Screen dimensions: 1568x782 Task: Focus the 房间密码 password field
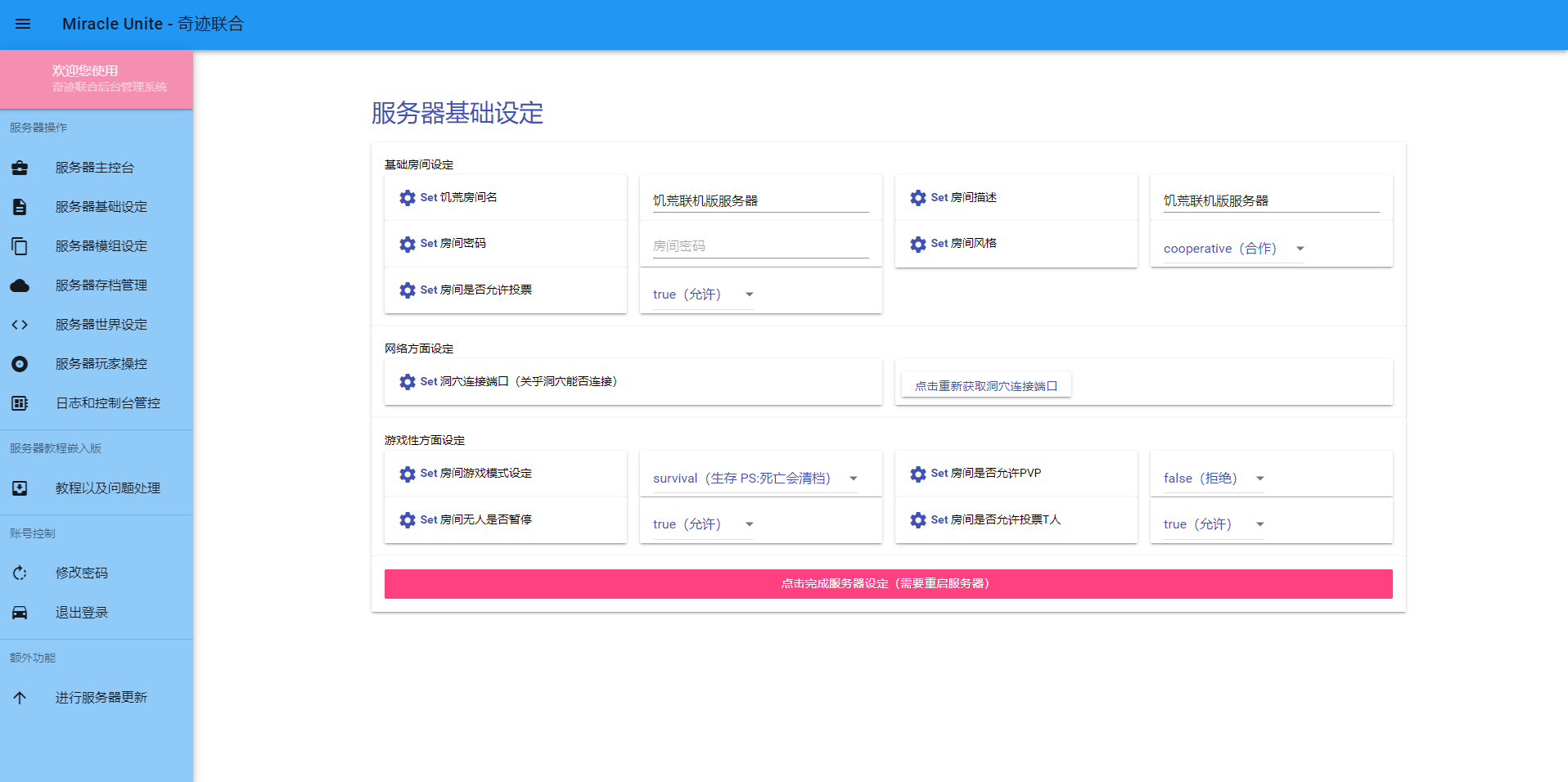(760, 246)
